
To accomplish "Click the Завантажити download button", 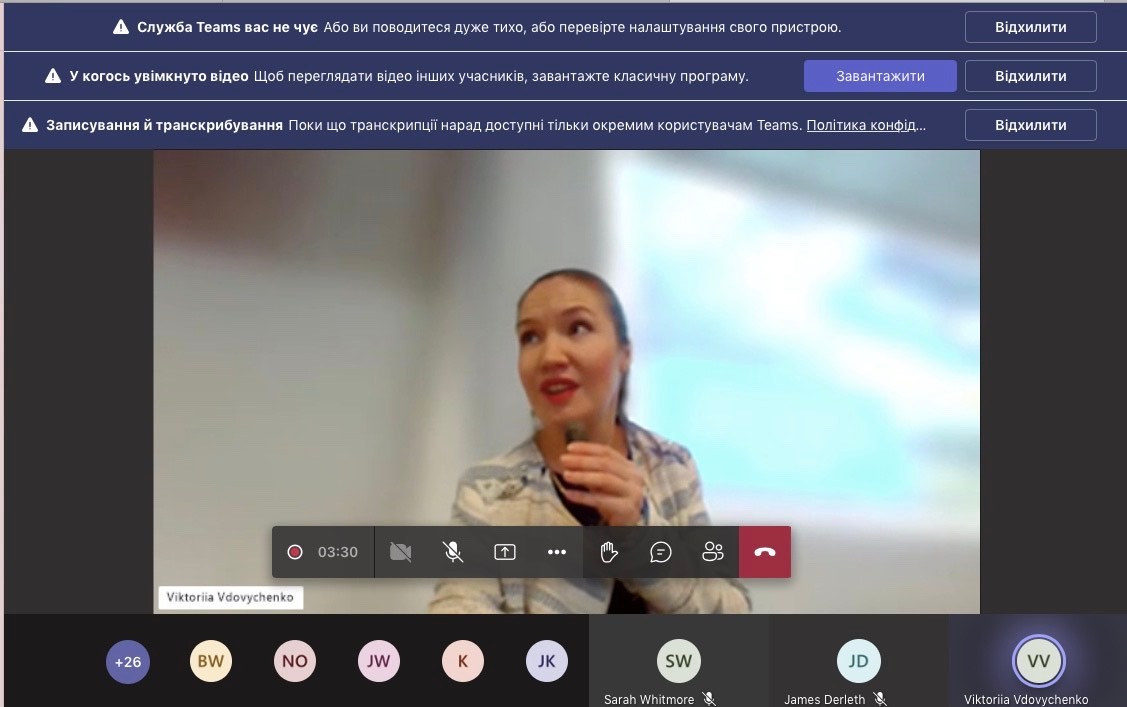I will click(880, 76).
